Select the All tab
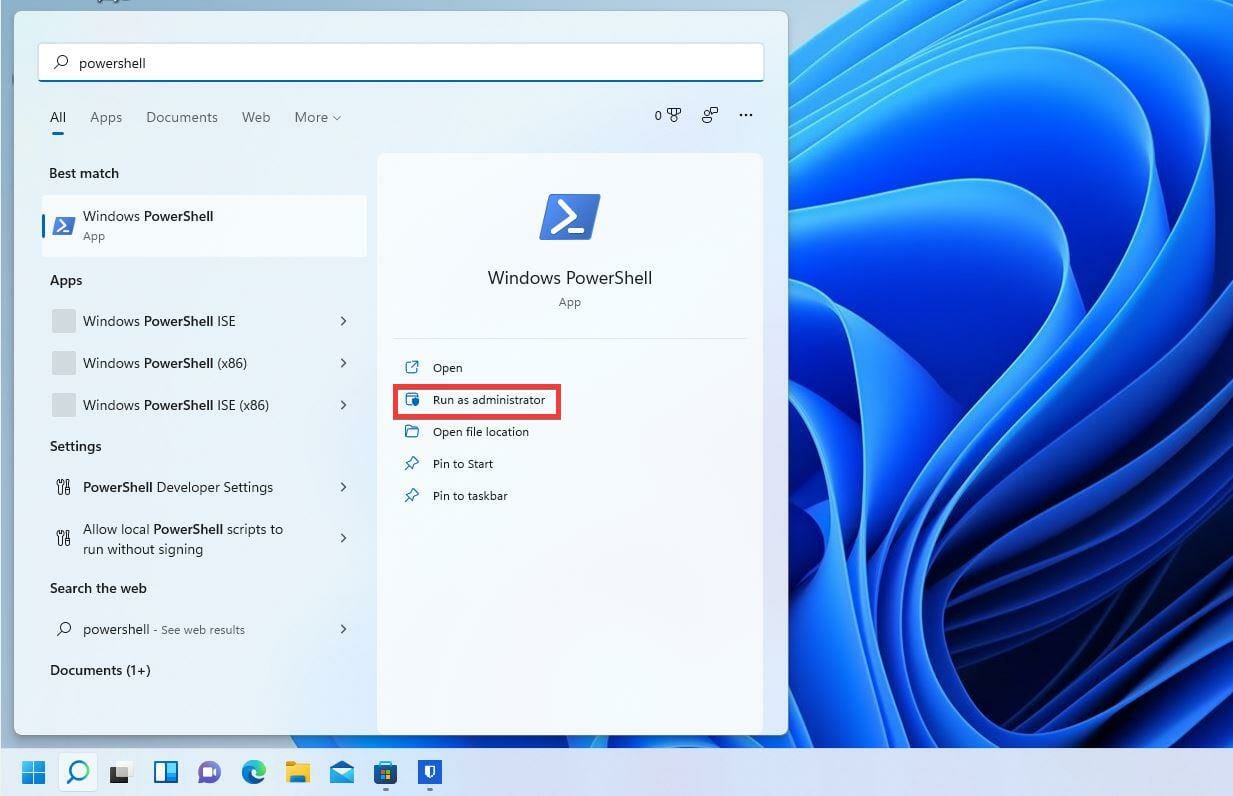The height and width of the screenshot is (796, 1233). pyautogui.click(x=58, y=117)
